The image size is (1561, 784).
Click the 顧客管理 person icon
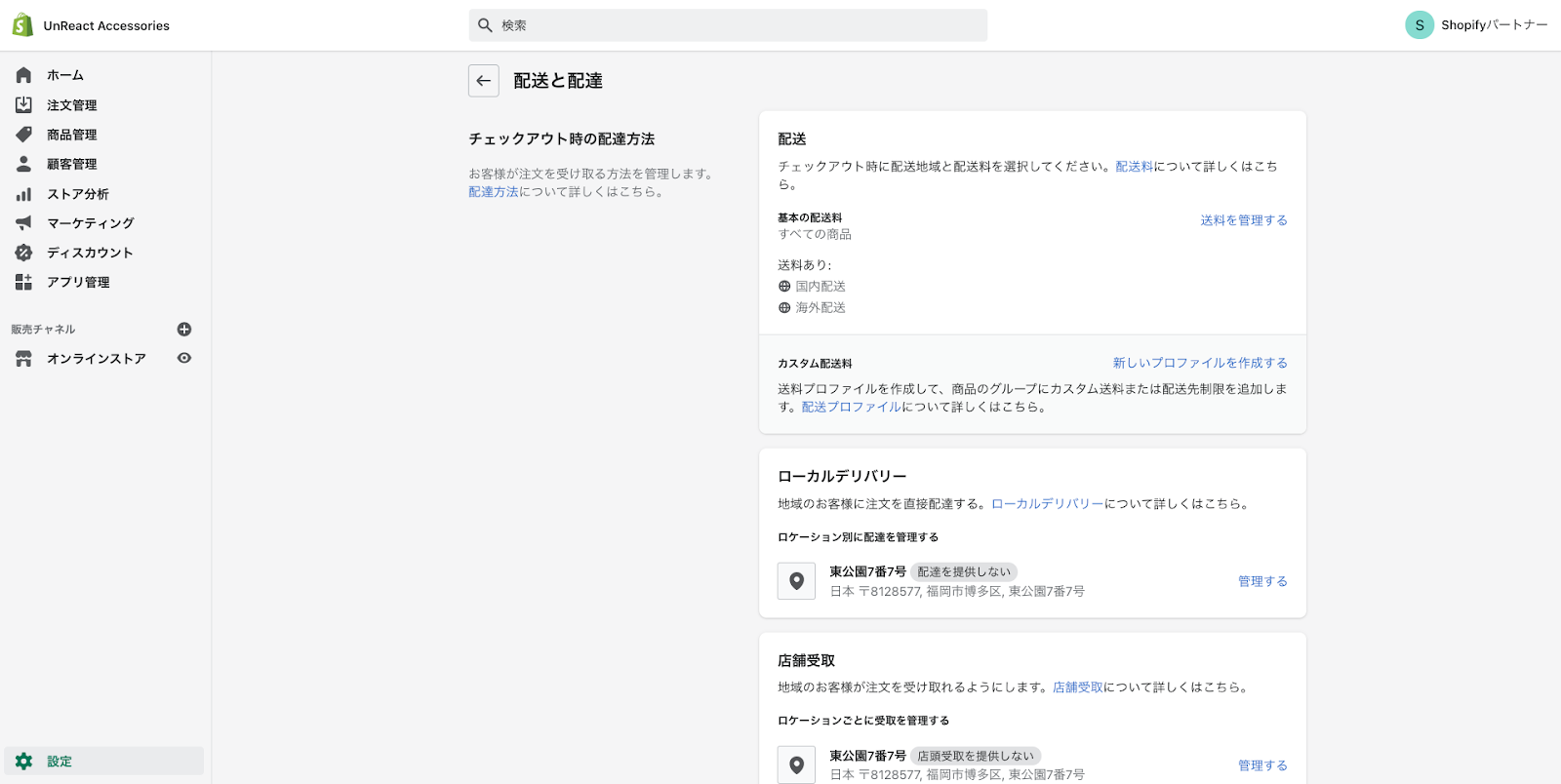coord(23,164)
